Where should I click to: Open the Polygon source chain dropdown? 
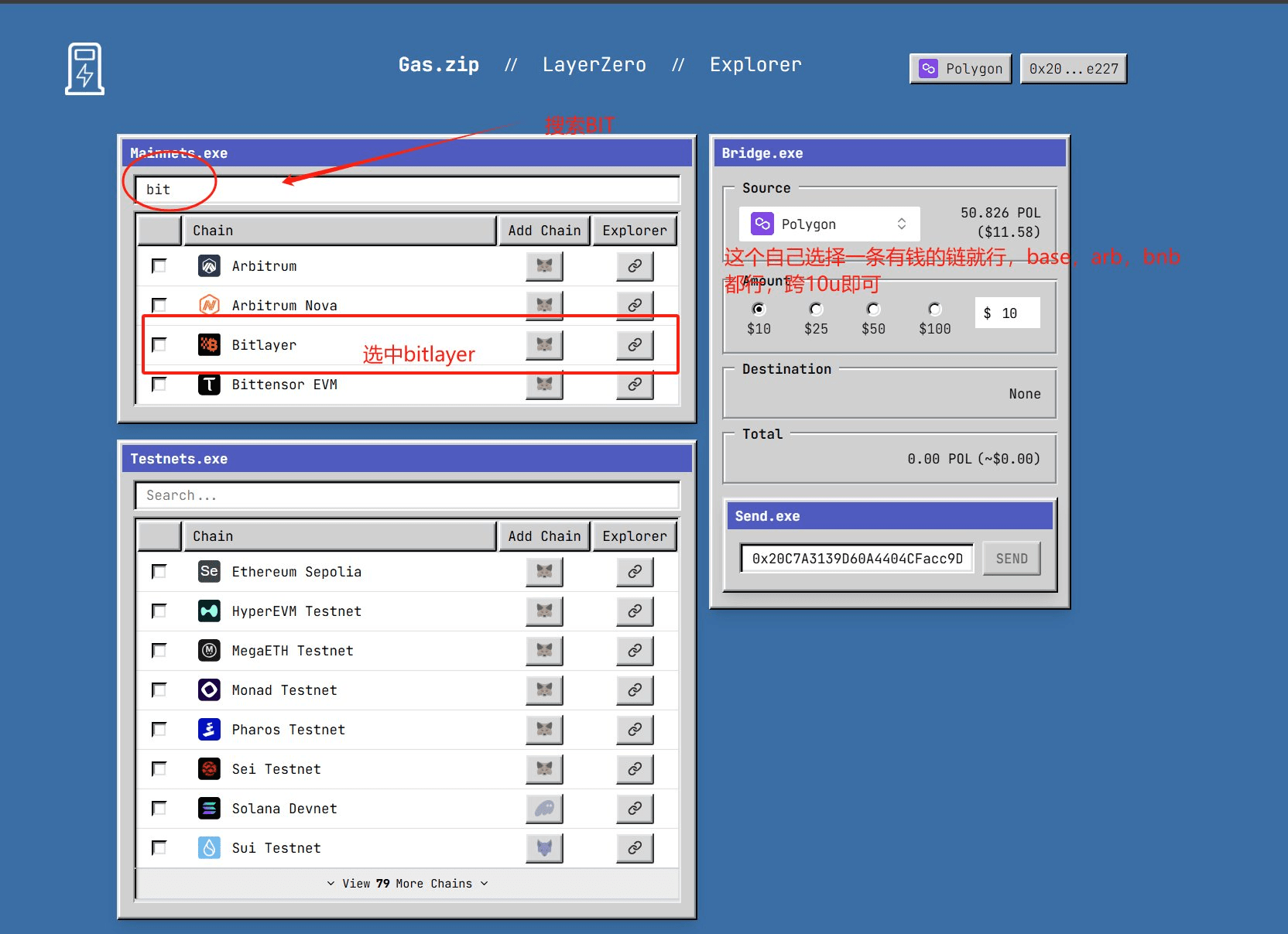(829, 224)
